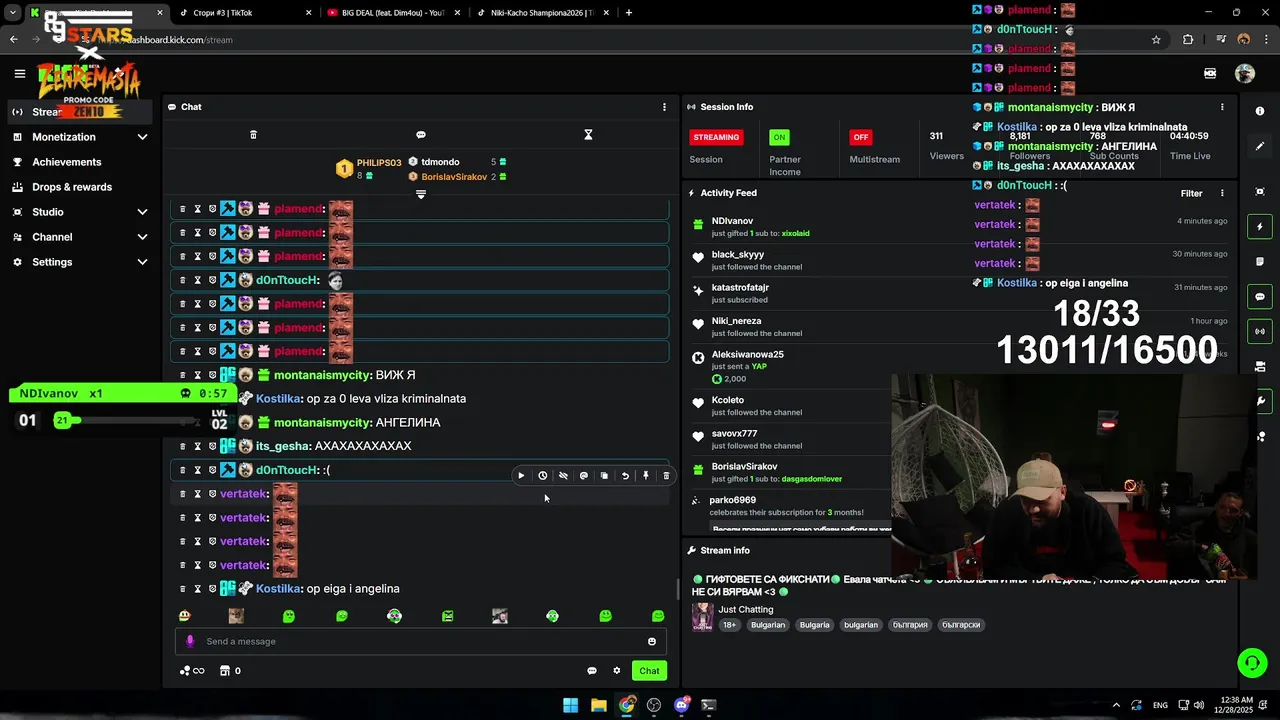Switch to the BIG DEAL YouTube tab
The height and width of the screenshot is (720, 1280).
point(393,13)
